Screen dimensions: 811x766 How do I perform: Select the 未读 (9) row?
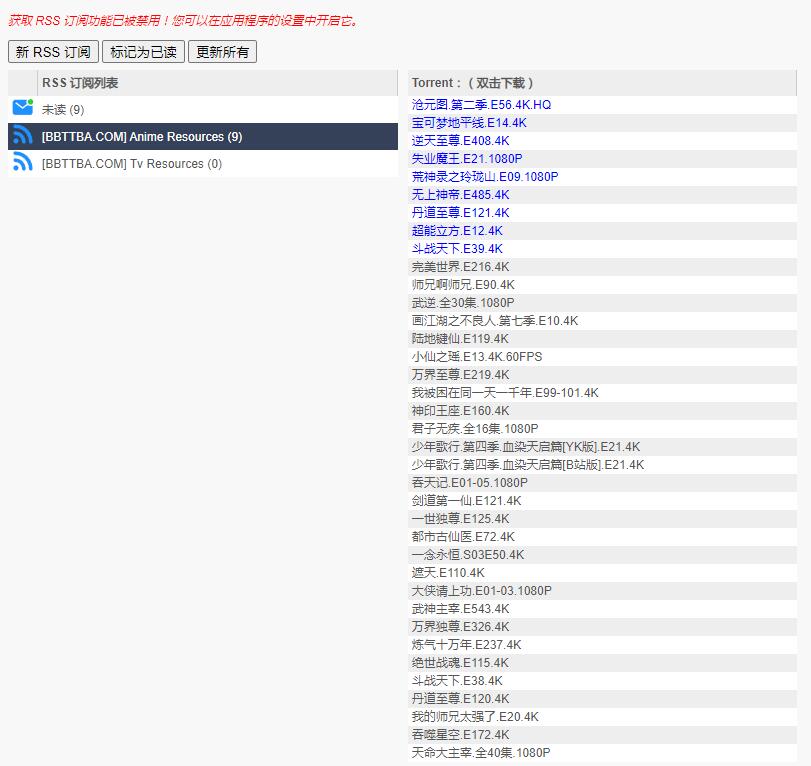203,109
